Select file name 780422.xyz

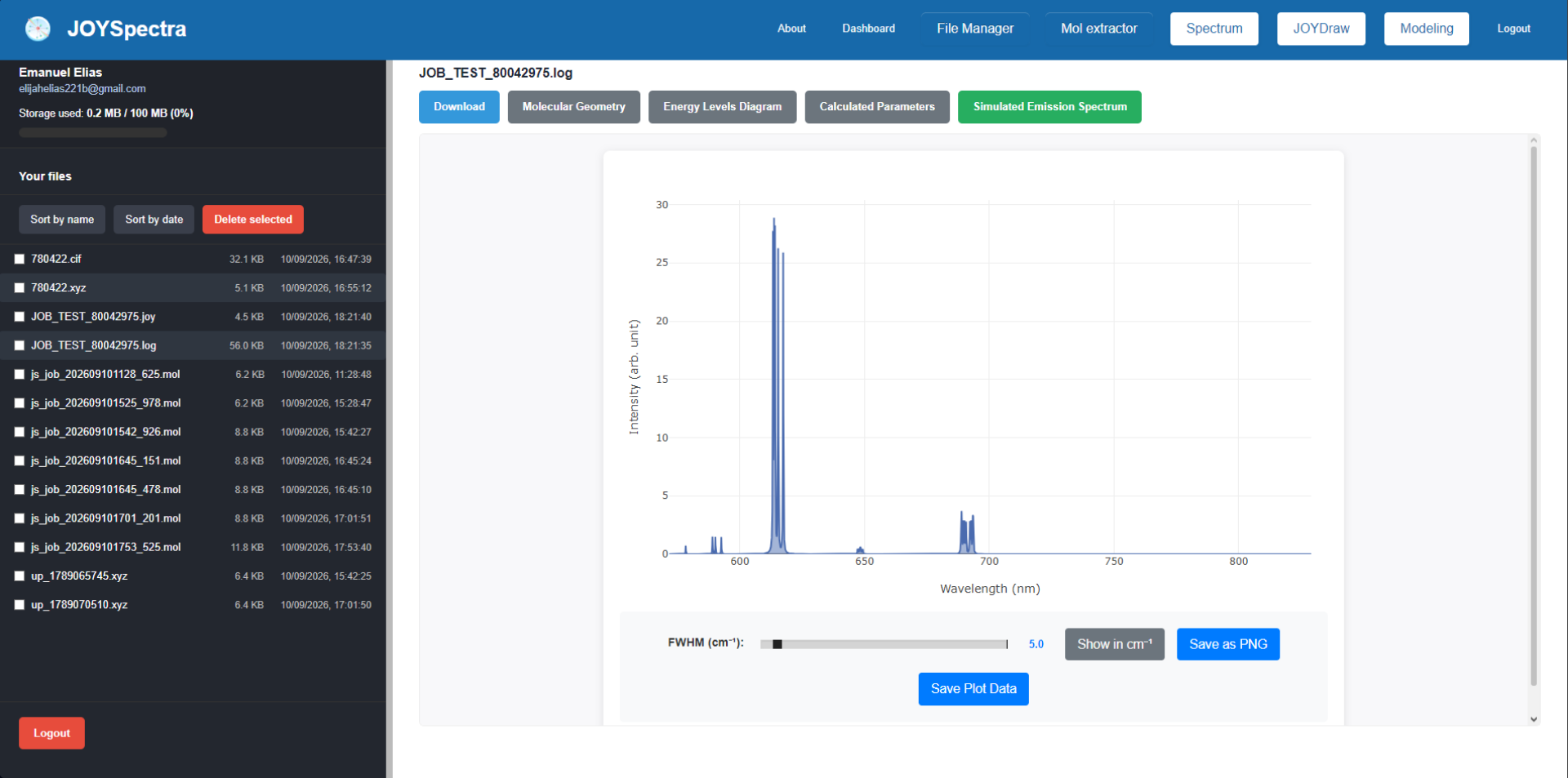59,288
